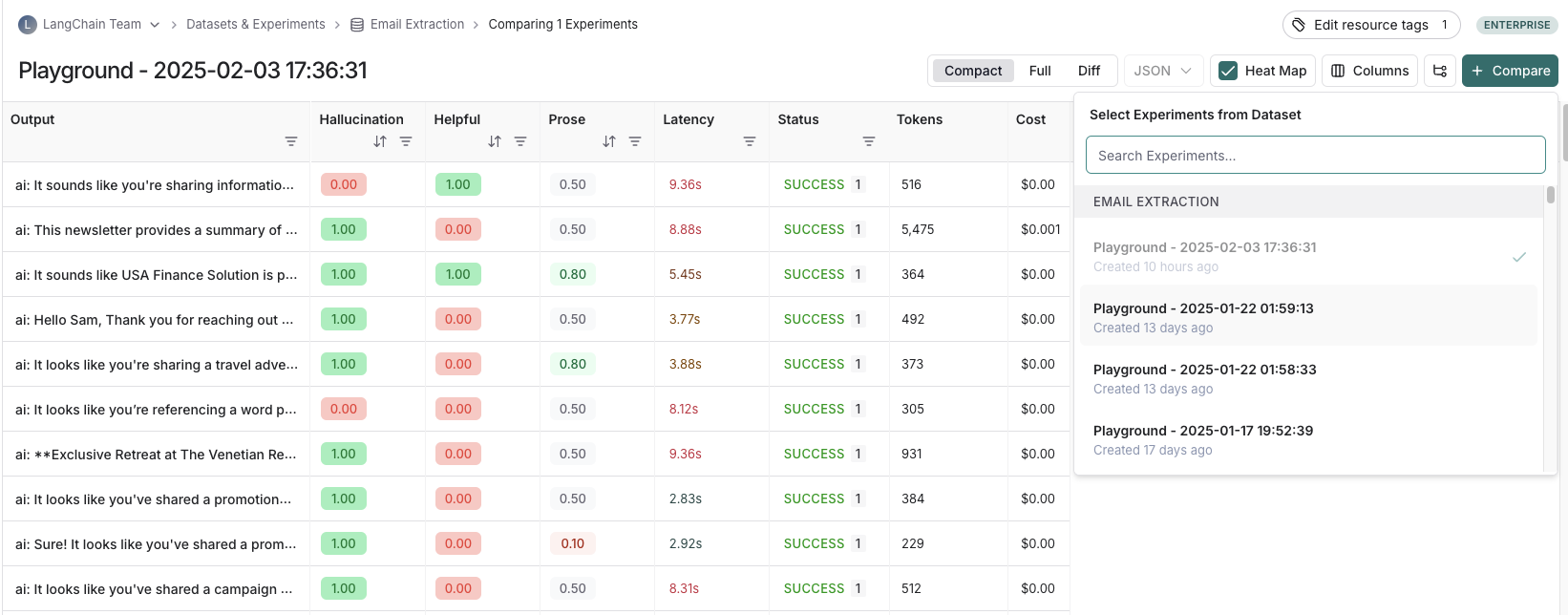The image size is (1568, 615).
Task: Expand the LangChain Team workspace switcher
Action: [x=155, y=25]
